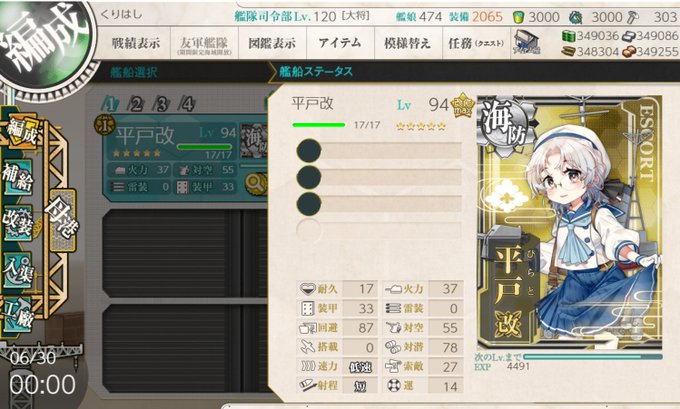Select fleet tab 3
Image resolution: width=680 pixels, height=409 pixels.
(x=162, y=104)
